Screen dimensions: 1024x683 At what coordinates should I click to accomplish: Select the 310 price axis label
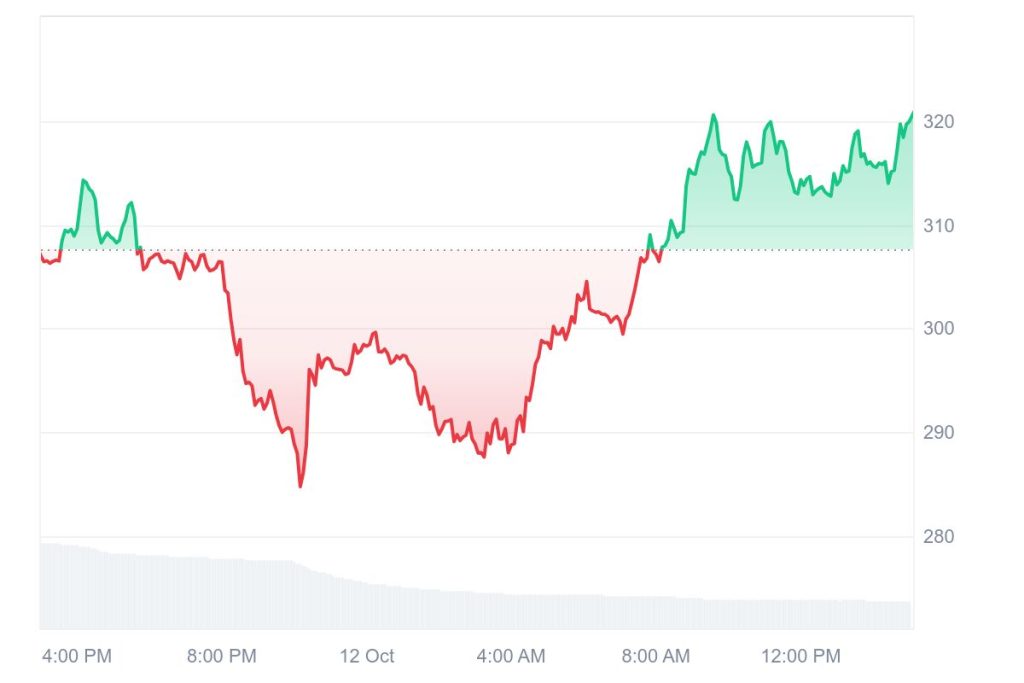pos(938,226)
